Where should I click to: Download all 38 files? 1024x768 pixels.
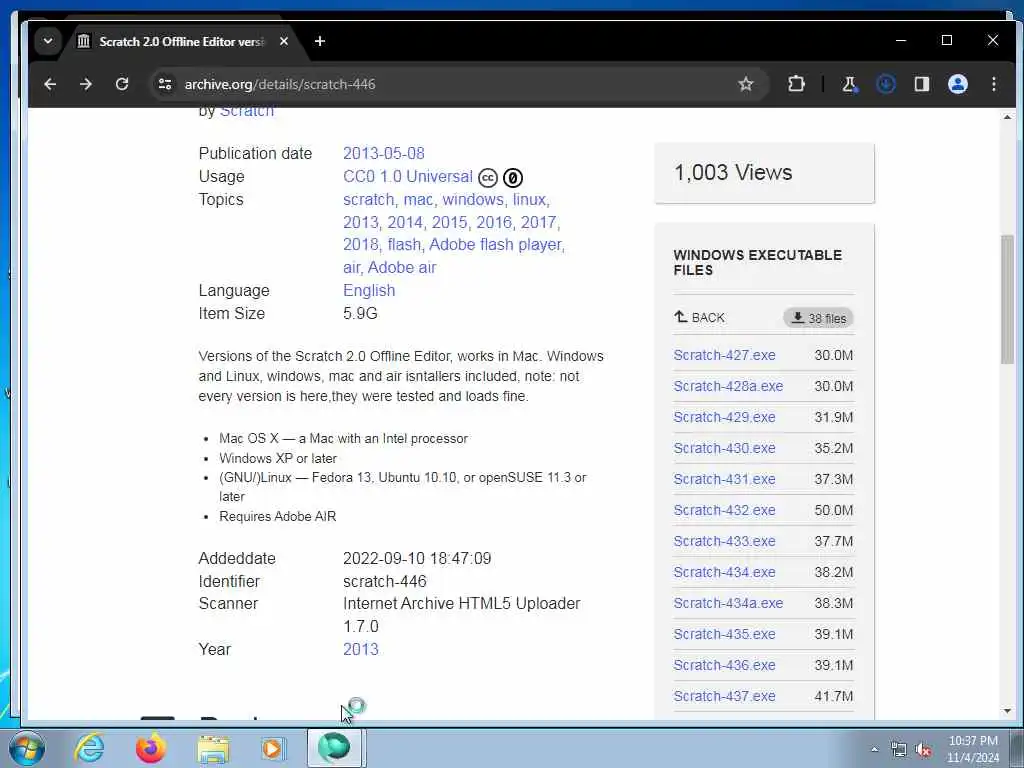tap(818, 318)
